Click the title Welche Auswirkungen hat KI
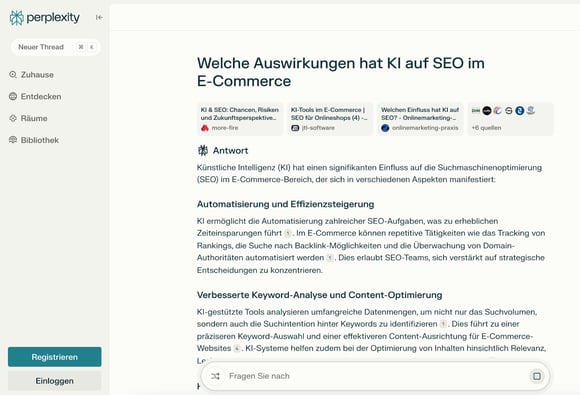 (x=341, y=72)
